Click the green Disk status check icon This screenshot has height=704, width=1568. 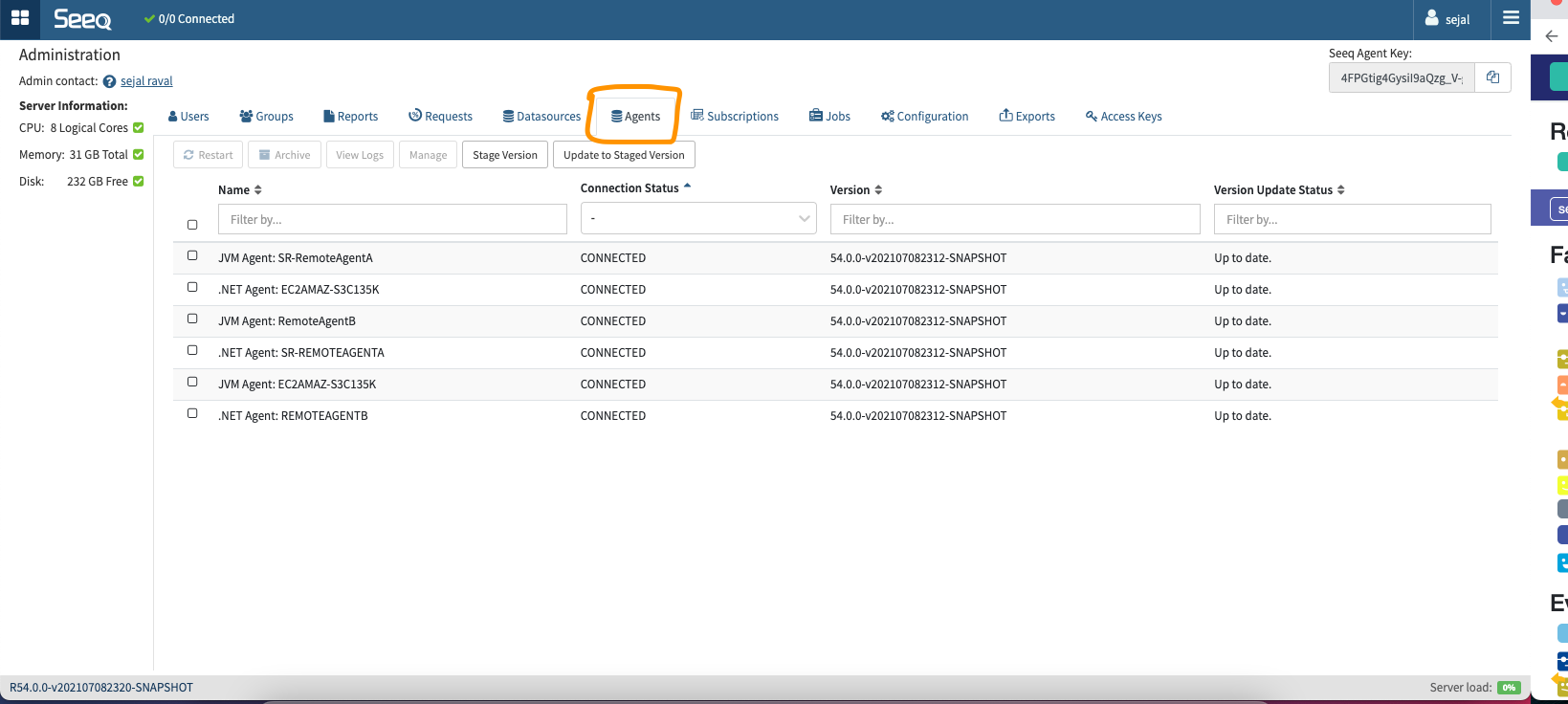point(139,181)
